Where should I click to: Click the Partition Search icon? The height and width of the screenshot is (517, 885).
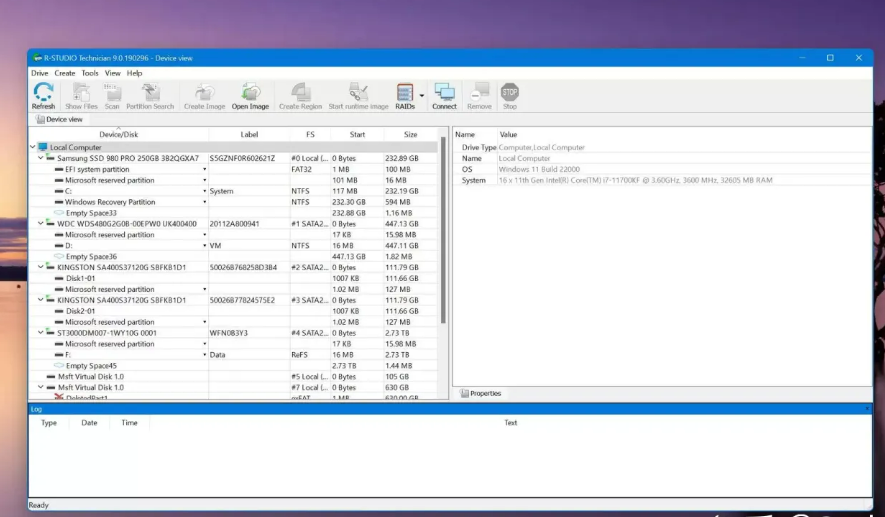(150, 96)
